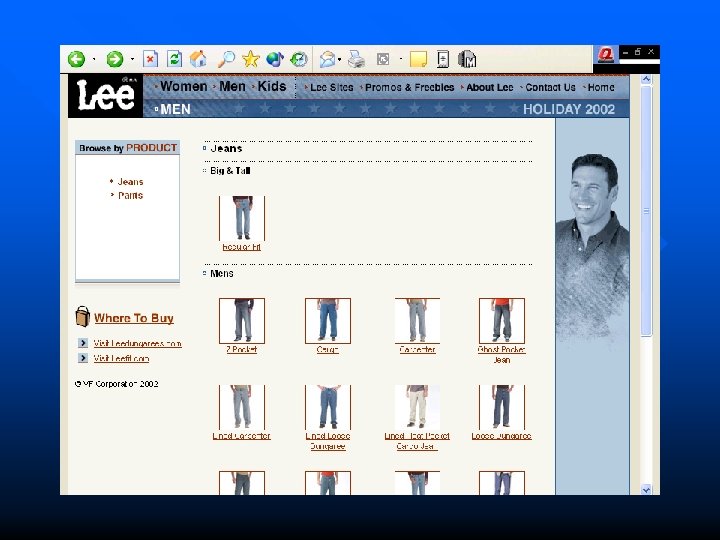Open the Lined Loose Dungaree link
Image resolution: width=720 pixels, height=540 pixels.
pyautogui.click(x=327, y=441)
